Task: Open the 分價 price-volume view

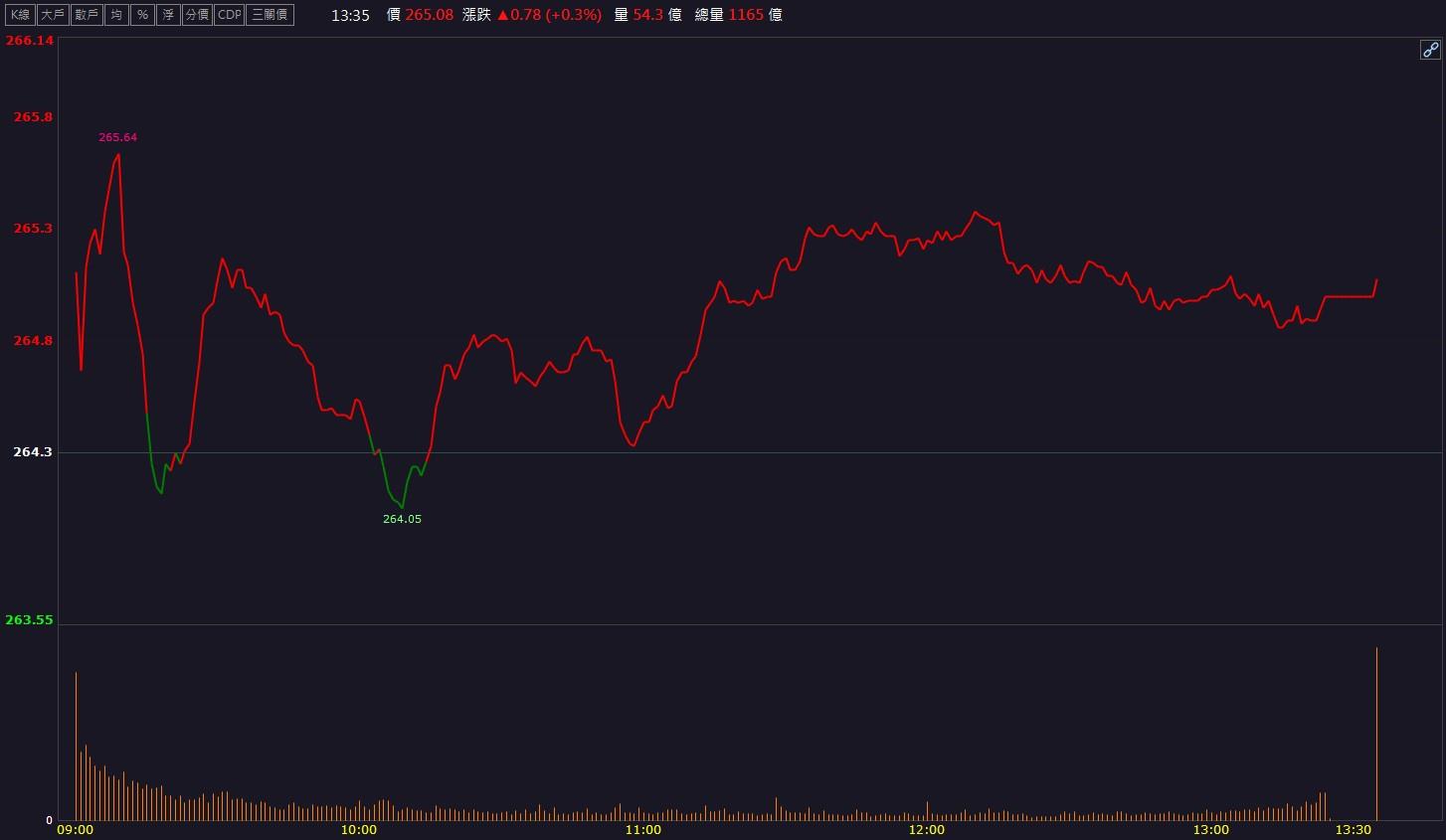Action: click(197, 15)
